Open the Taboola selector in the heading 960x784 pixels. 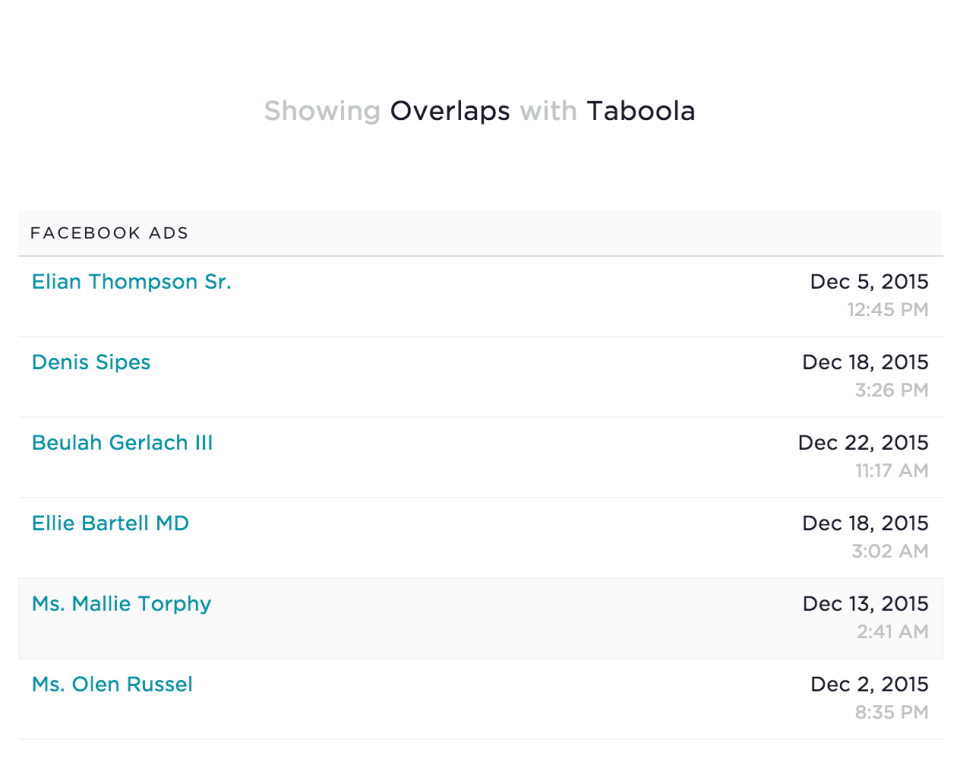tap(640, 111)
